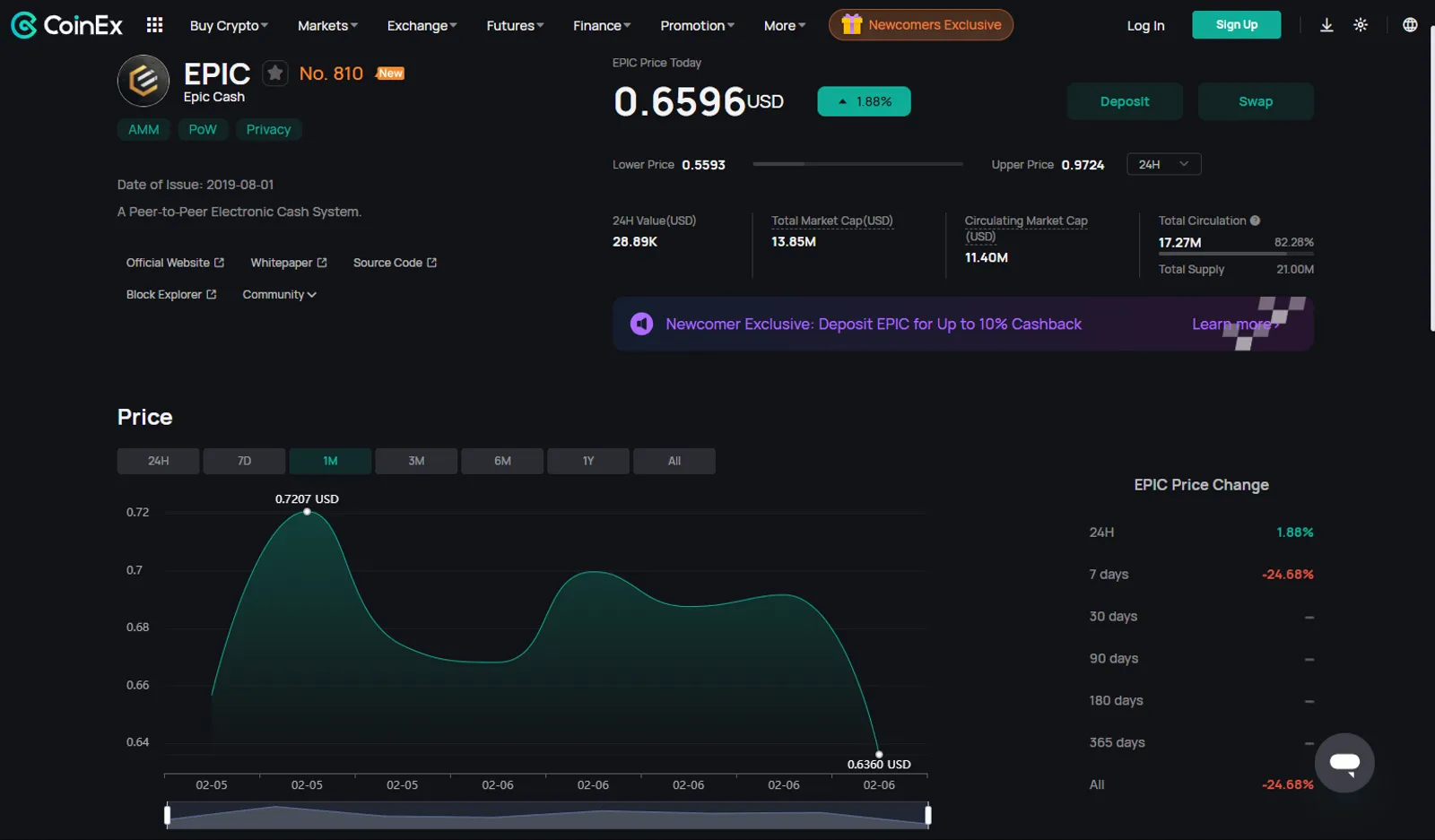This screenshot has height=840, width=1435.
Task: Click the announcement megaphone icon
Action: 641,324
